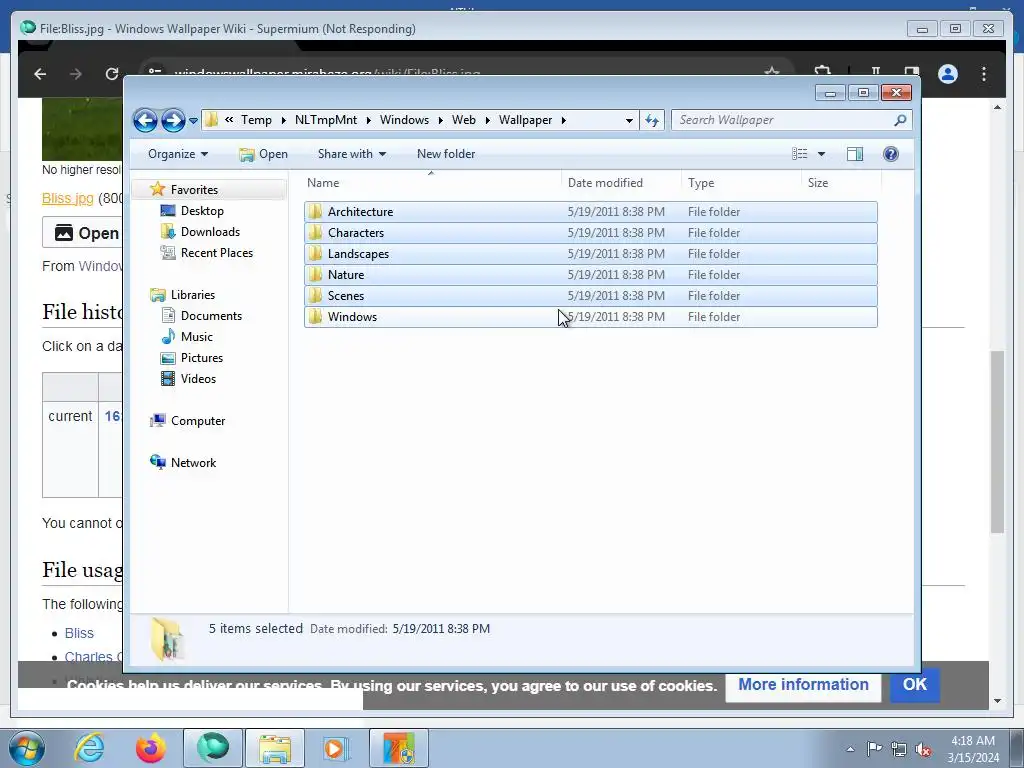Screen dimensions: 1024x768
Task: Sort by the Size column header
Action: pos(841,183)
